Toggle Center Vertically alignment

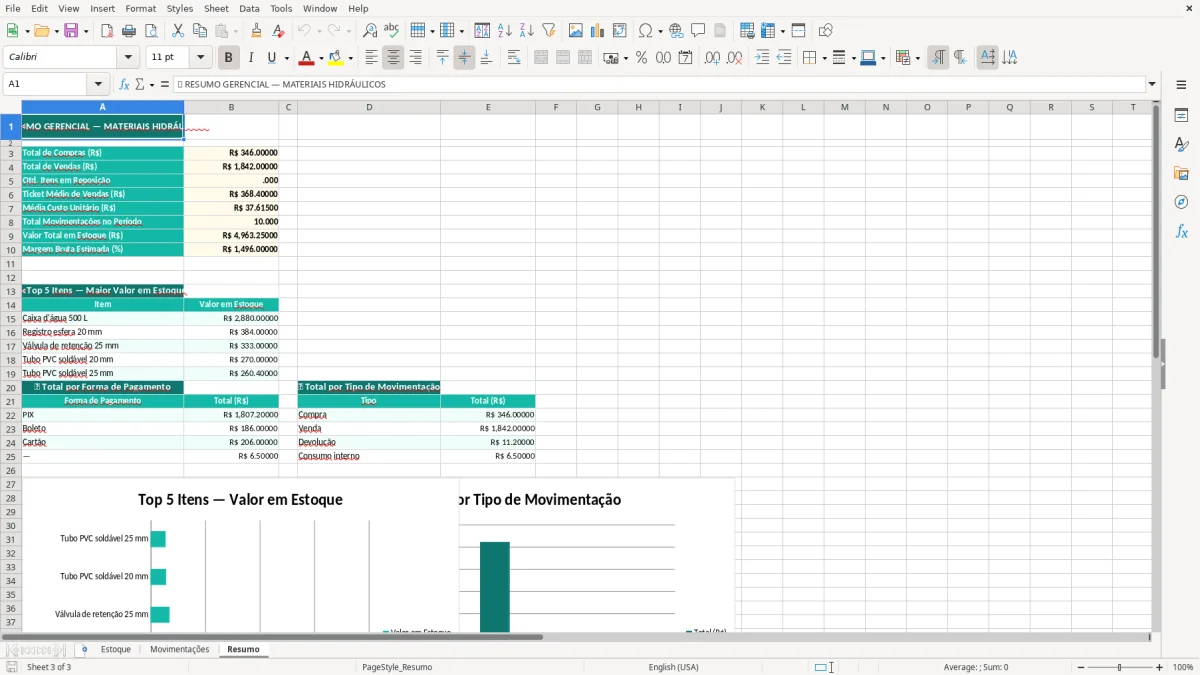[464, 58]
